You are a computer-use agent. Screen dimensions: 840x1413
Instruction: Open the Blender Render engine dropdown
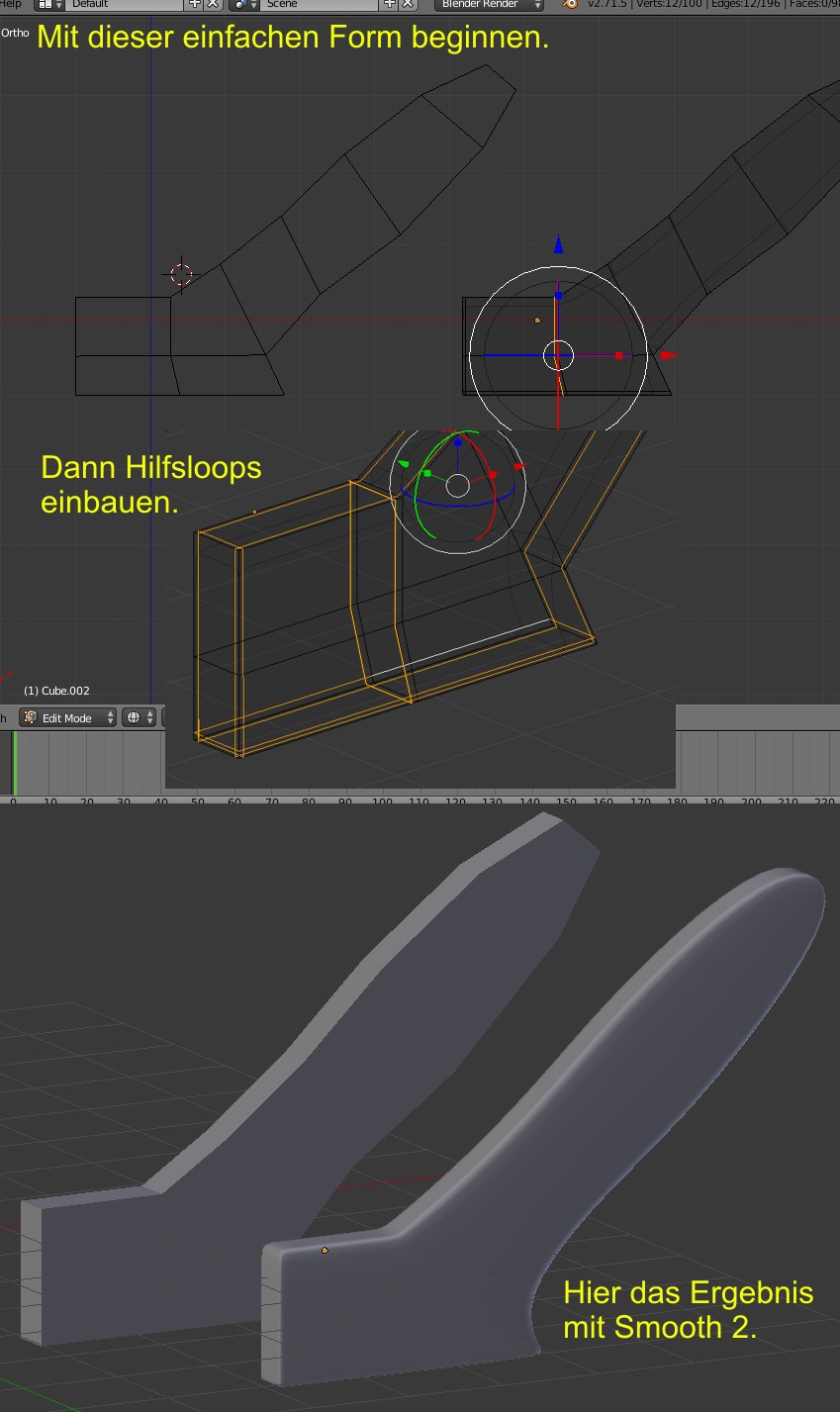pos(490,5)
